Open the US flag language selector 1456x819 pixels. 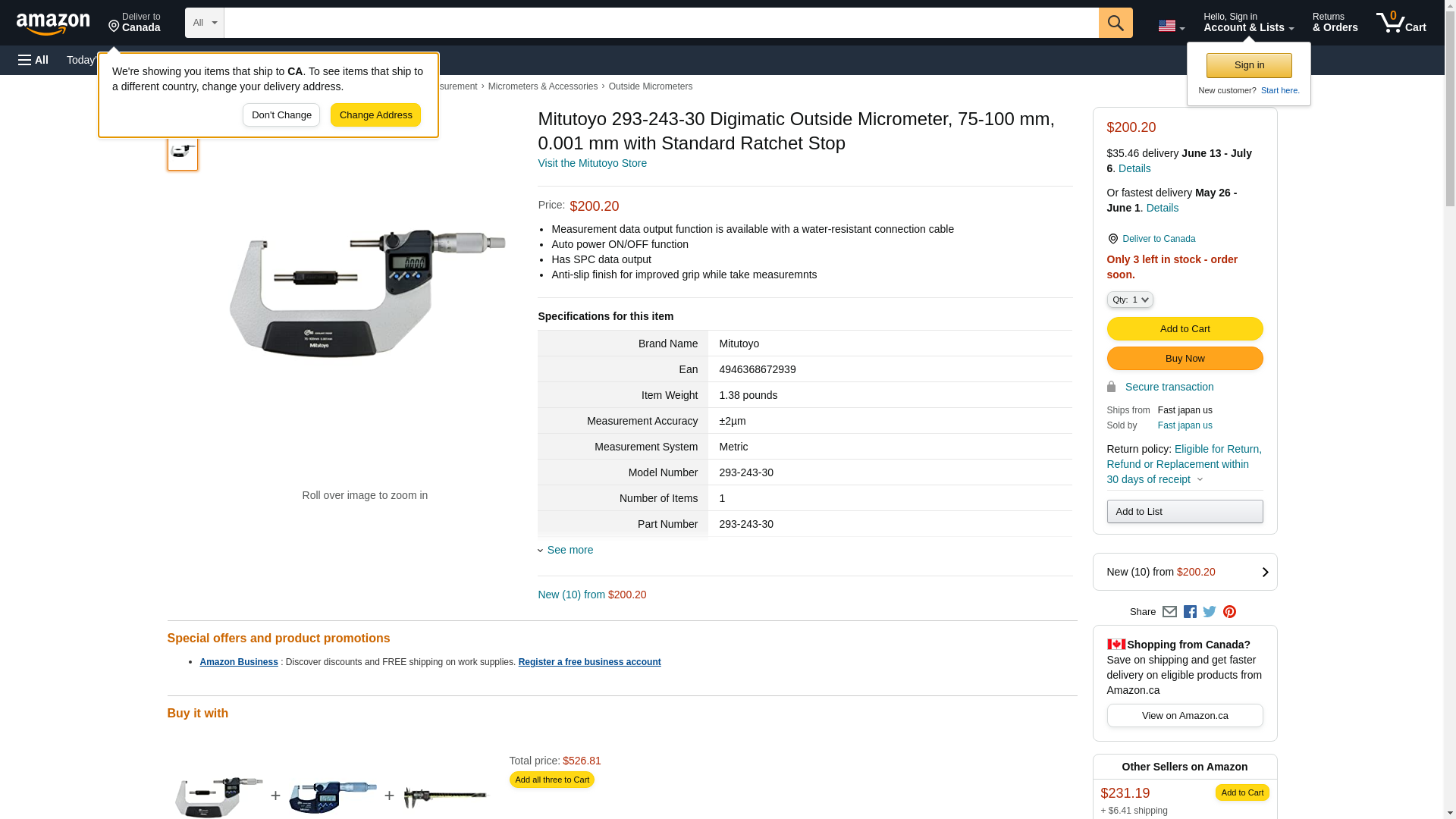coord(1171,27)
